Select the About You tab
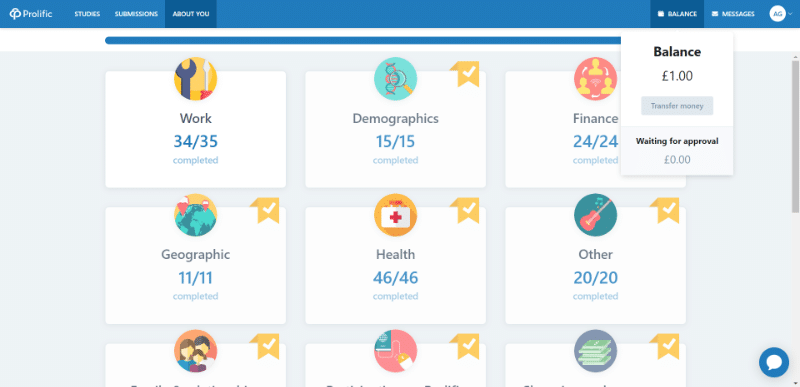The width and height of the screenshot is (800, 387). (x=191, y=14)
